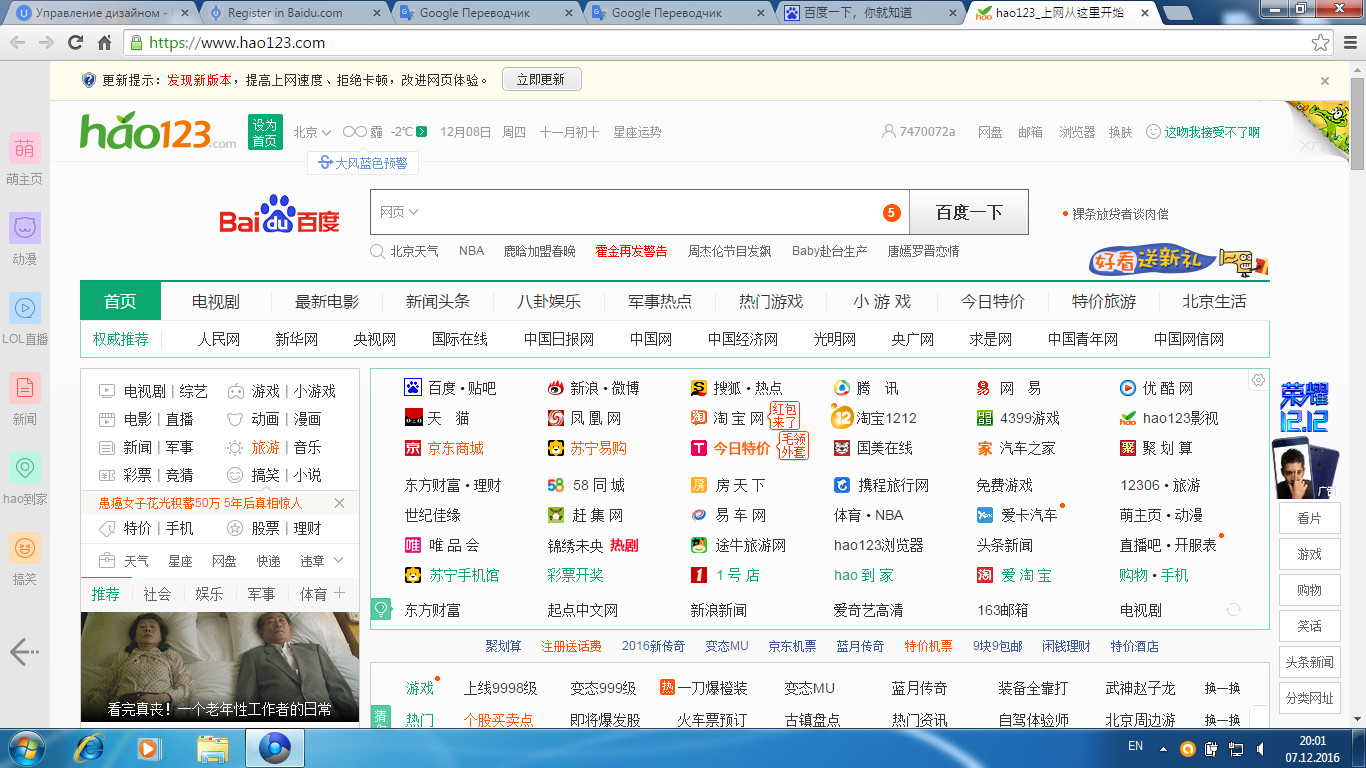Click the address bar URL
Screen dimensions: 1366x768
[x=237, y=43]
